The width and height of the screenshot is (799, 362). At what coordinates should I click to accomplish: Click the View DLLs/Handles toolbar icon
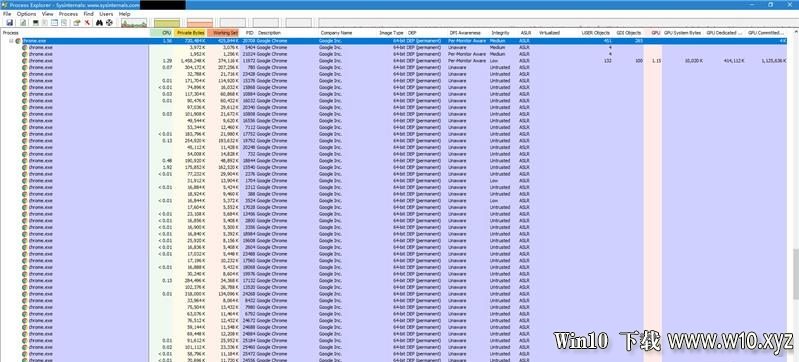pyautogui.click(x=64, y=23)
